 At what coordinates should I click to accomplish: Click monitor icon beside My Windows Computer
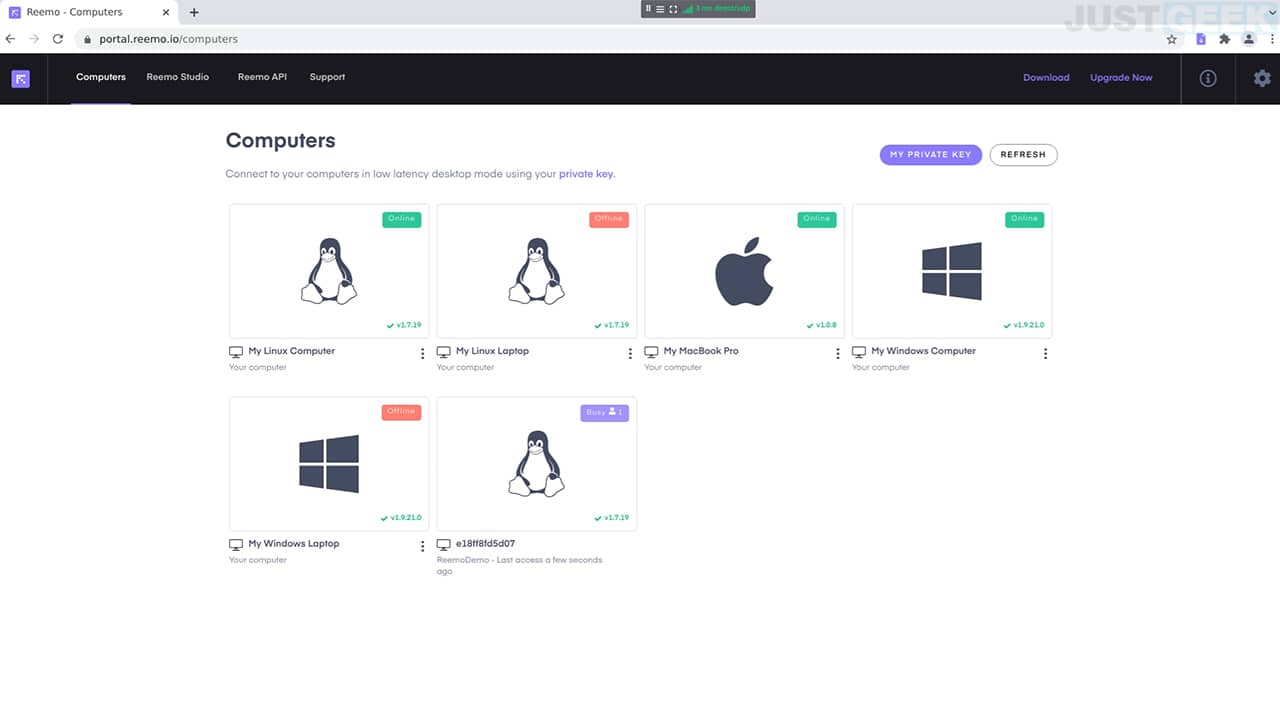click(x=859, y=352)
